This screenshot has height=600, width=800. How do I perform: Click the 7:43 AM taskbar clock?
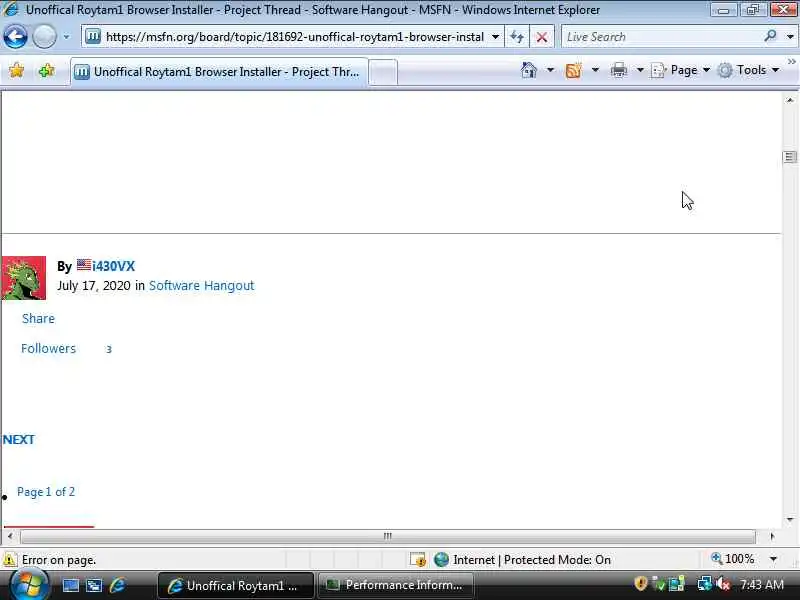761,585
